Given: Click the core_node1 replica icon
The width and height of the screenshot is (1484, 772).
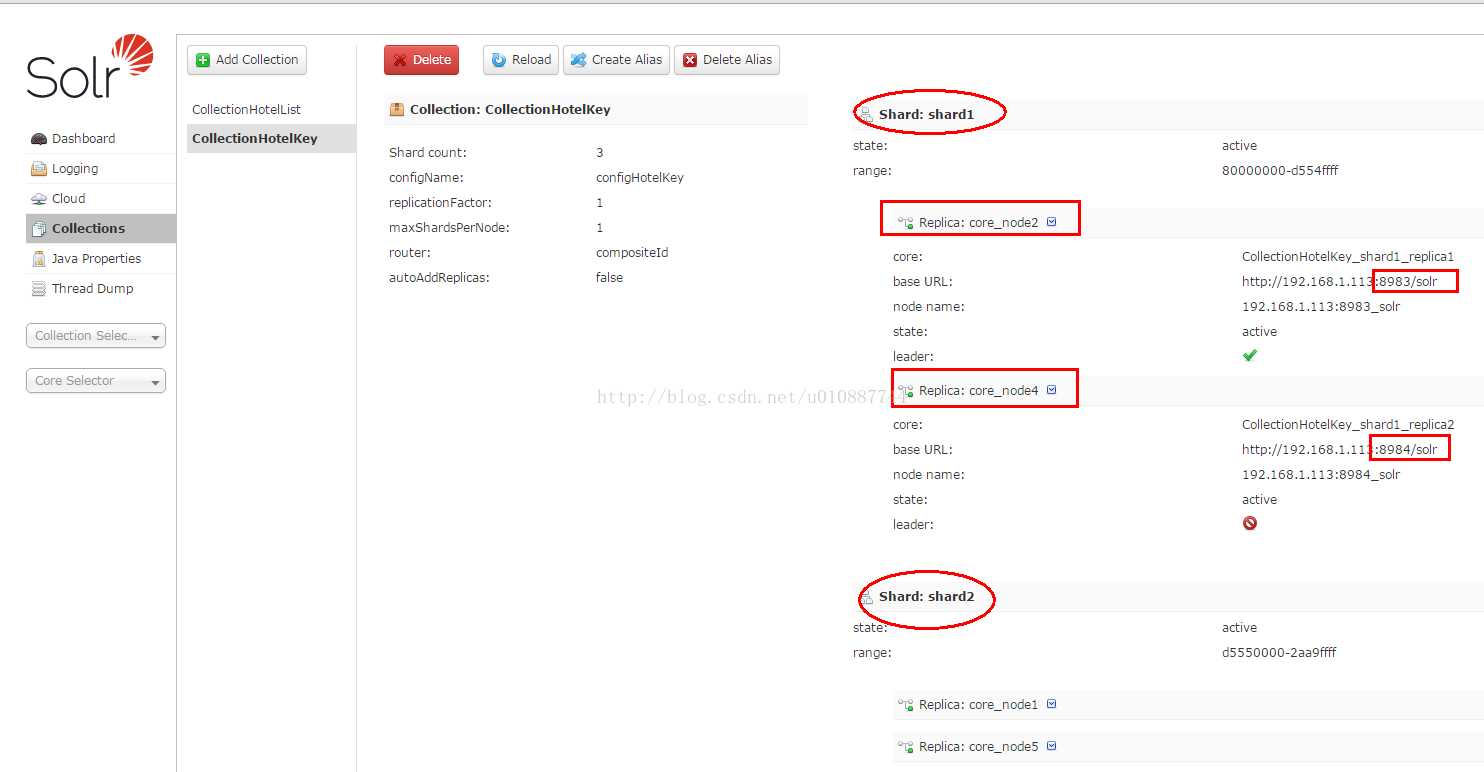Looking at the screenshot, I should (x=906, y=705).
